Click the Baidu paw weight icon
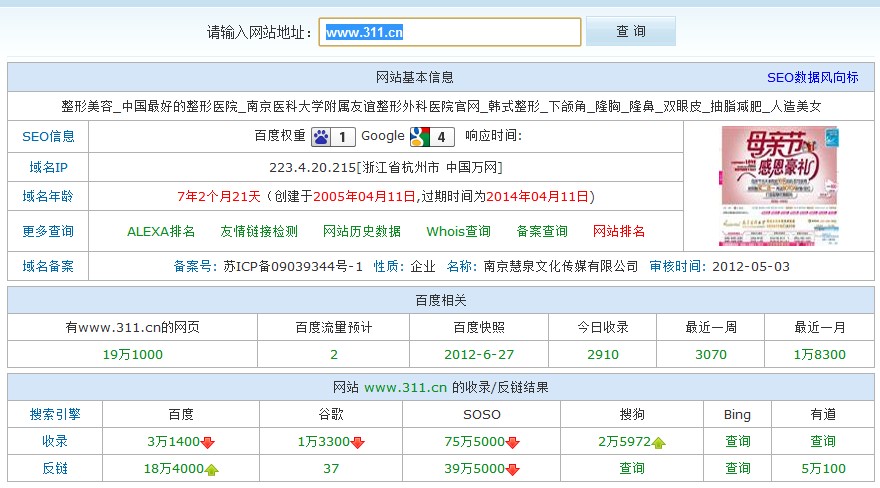The image size is (880, 488). [x=333, y=137]
